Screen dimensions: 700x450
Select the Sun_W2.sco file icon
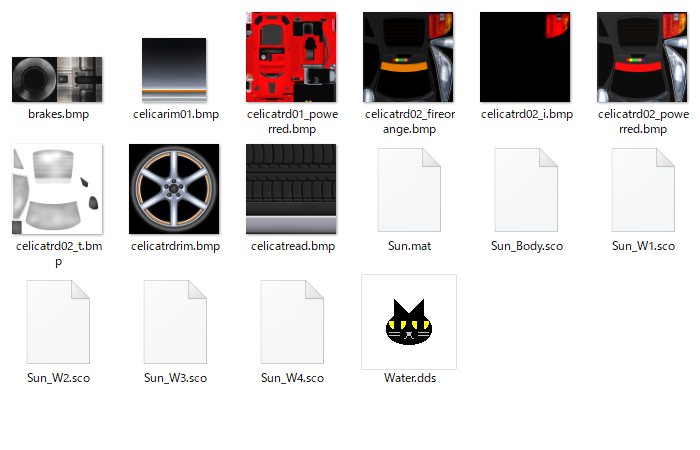click(x=58, y=321)
